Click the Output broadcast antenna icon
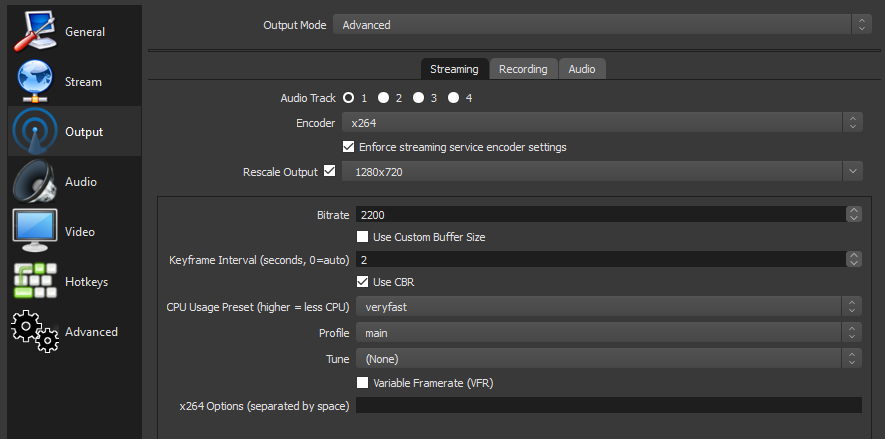885x439 pixels. (x=34, y=132)
